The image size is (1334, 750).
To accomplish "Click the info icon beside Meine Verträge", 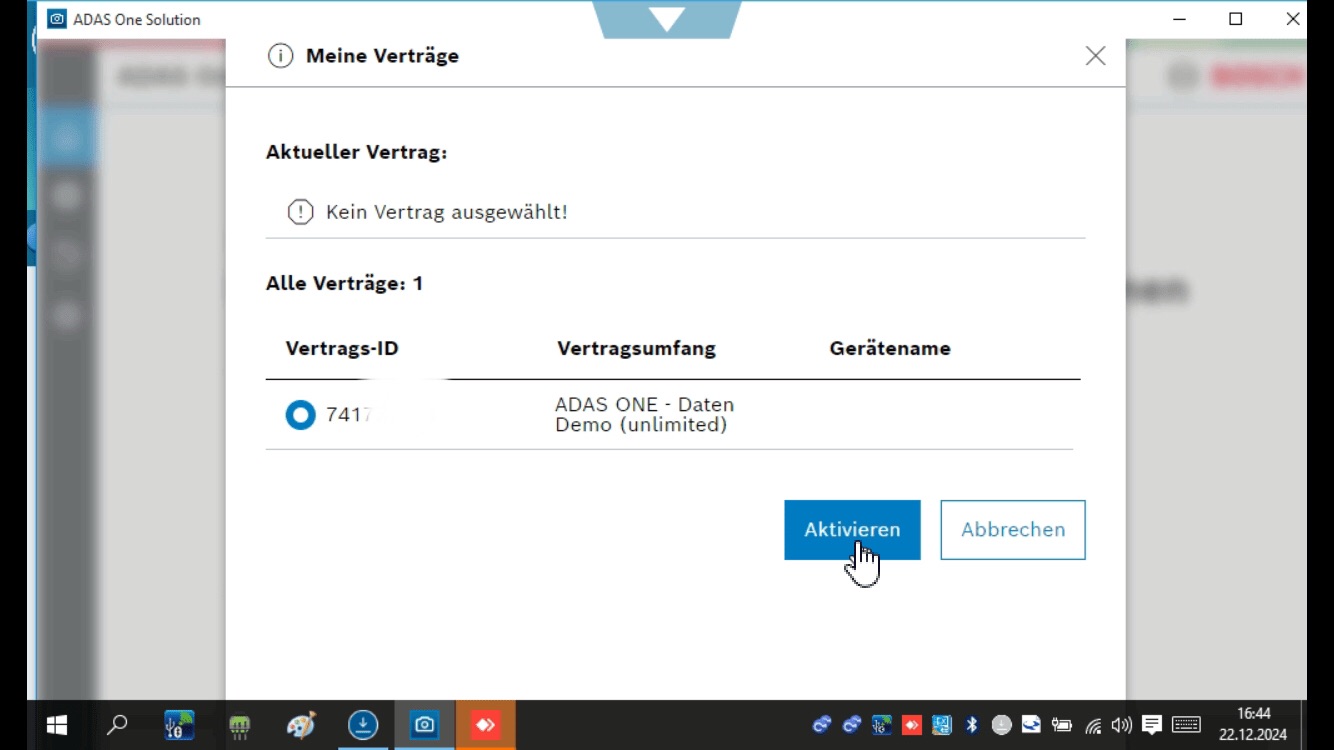I will 280,56.
